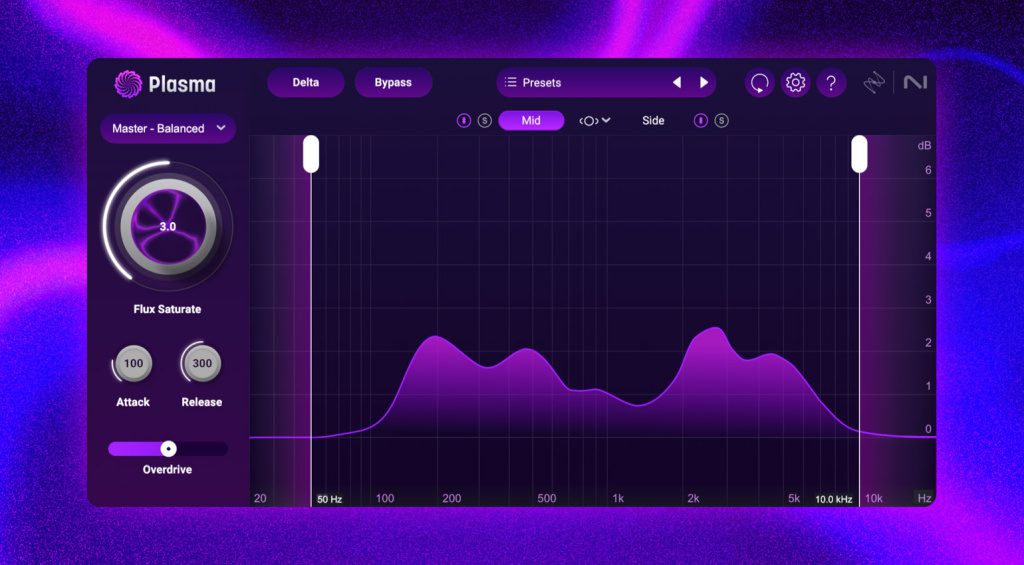Click the Overdrive slider handle

point(169,449)
